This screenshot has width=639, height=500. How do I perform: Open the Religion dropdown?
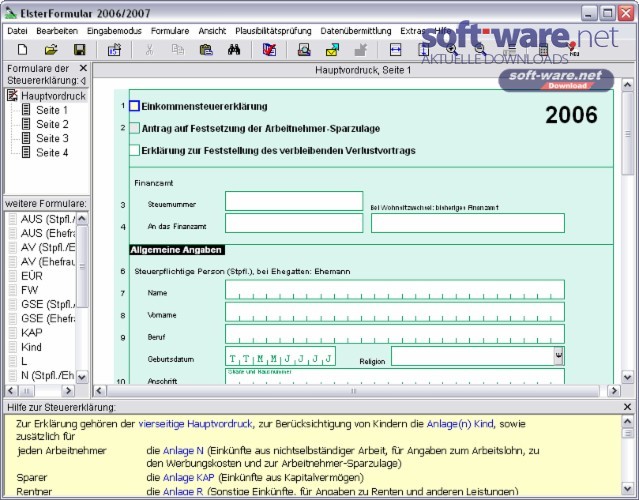[x=559, y=356]
